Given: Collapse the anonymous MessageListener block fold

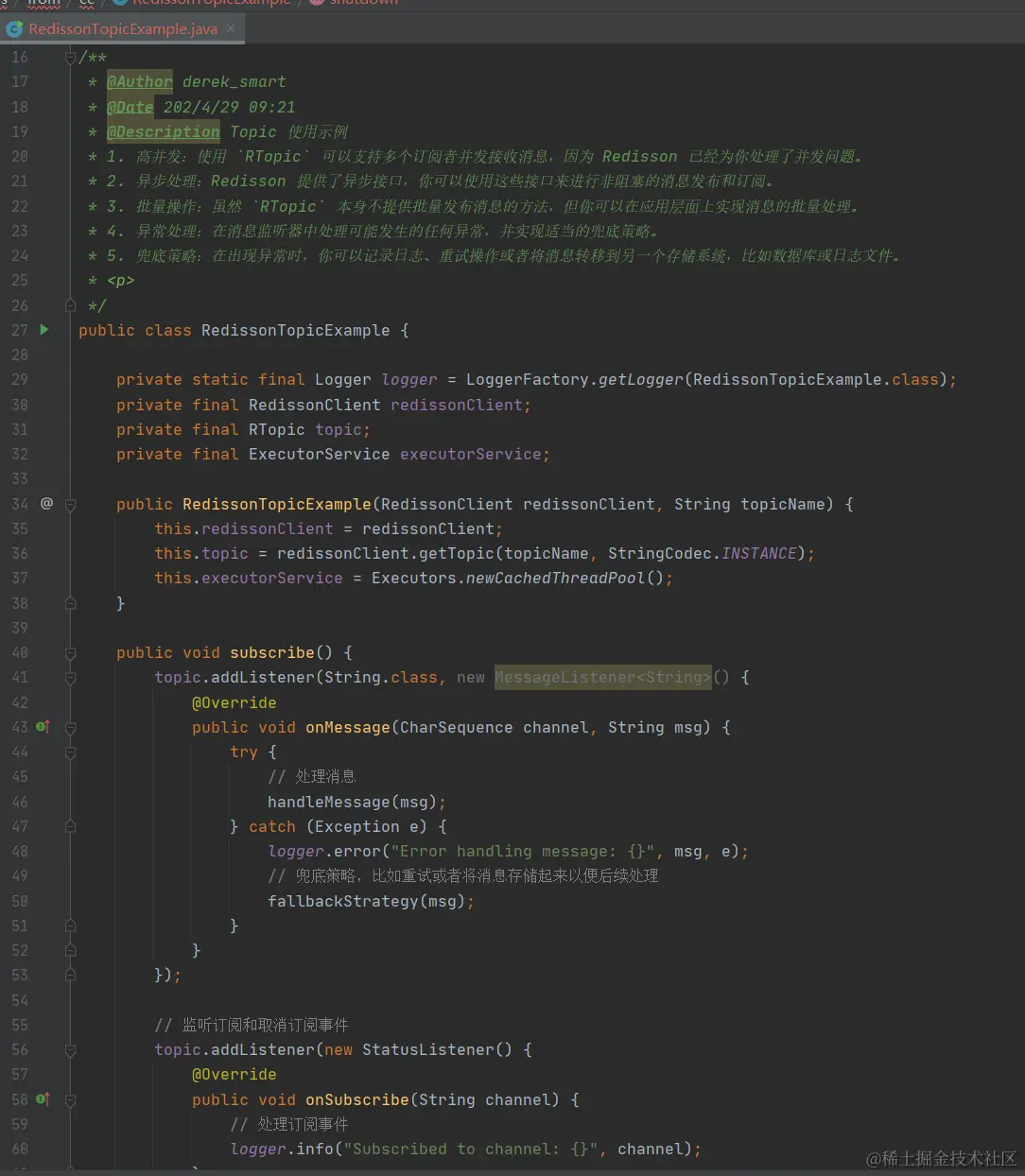Looking at the screenshot, I should pos(70,677).
